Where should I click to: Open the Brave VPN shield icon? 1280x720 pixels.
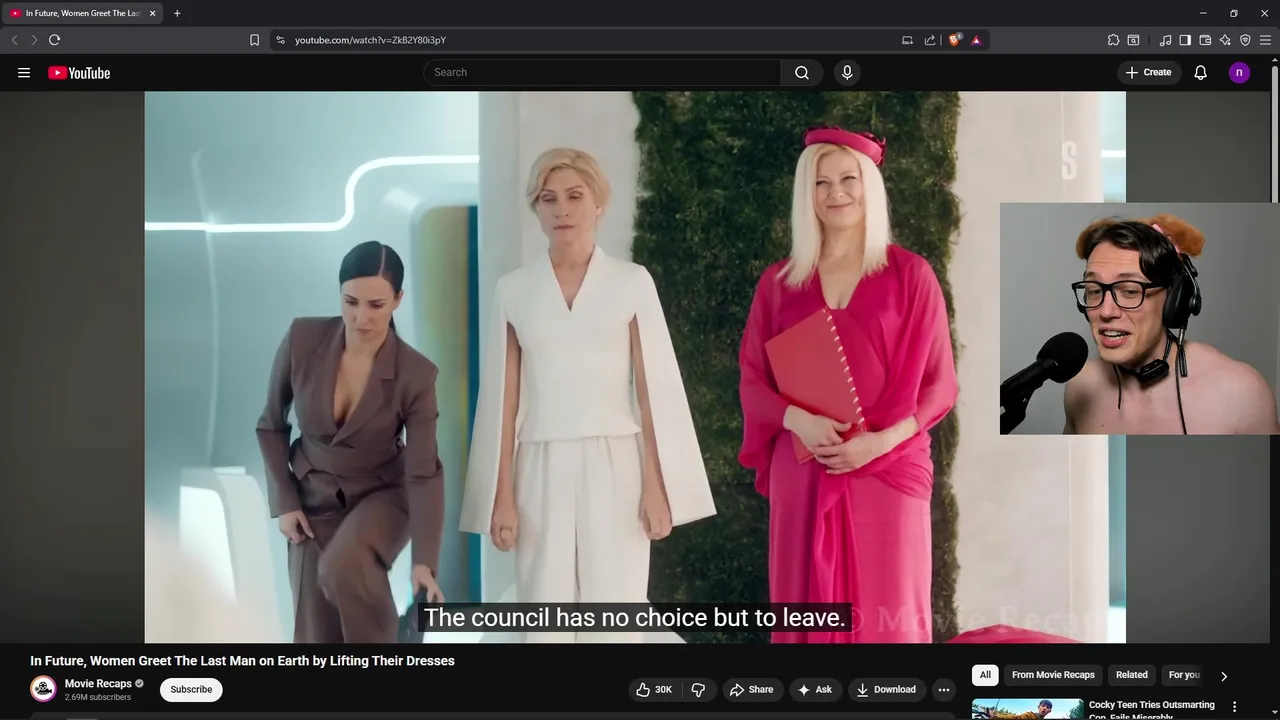pos(1245,40)
